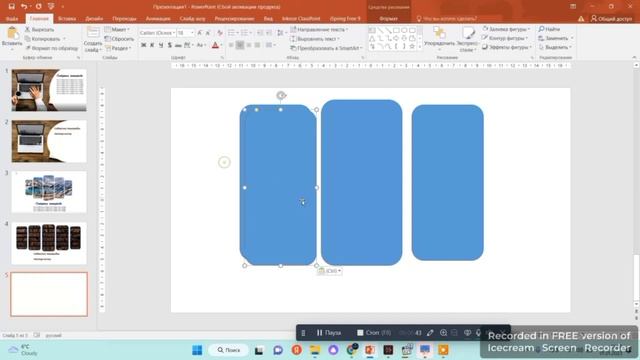640x360 pixels.
Task: Switch to the Анимация (Animations) tab
Action: click(158, 19)
